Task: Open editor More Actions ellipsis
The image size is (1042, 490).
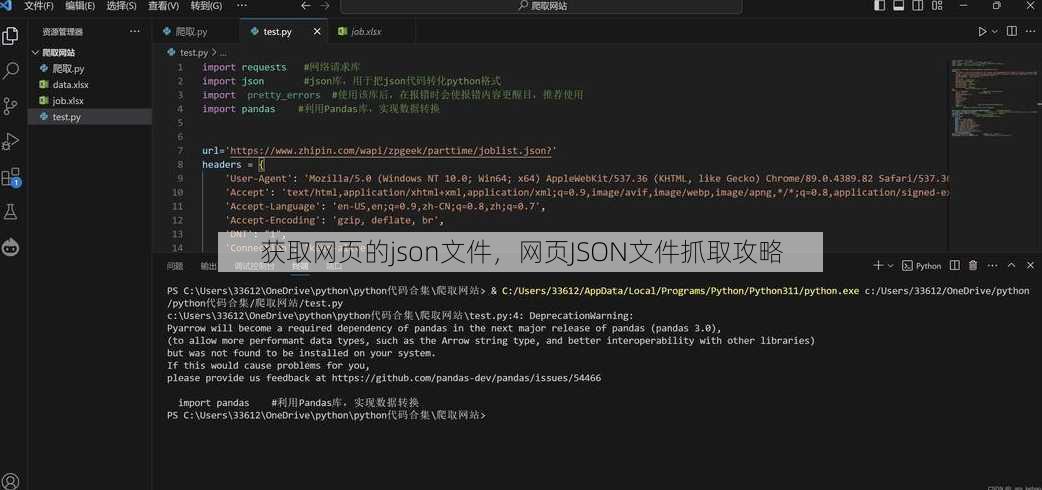Action: (x=1030, y=31)
